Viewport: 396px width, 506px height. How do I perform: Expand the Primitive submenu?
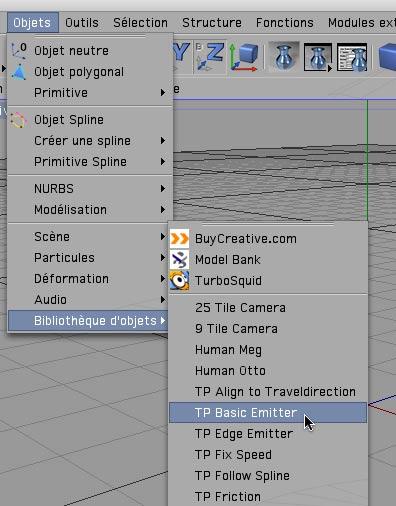click(90, 93)
